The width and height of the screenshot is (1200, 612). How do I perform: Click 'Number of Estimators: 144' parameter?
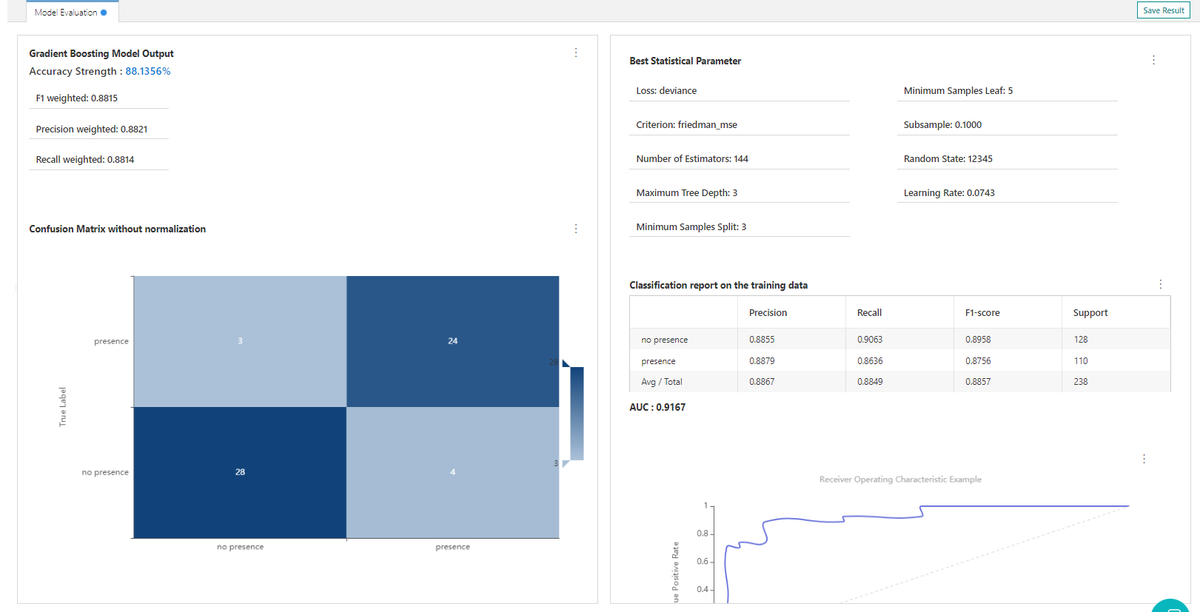pos(692,159)
